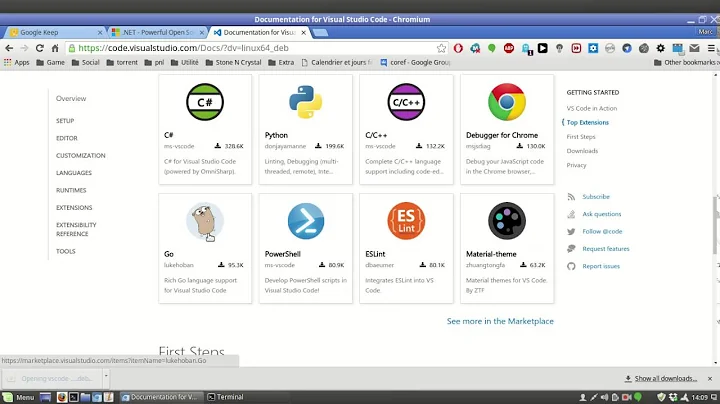Click the browser back arrow

9,48
